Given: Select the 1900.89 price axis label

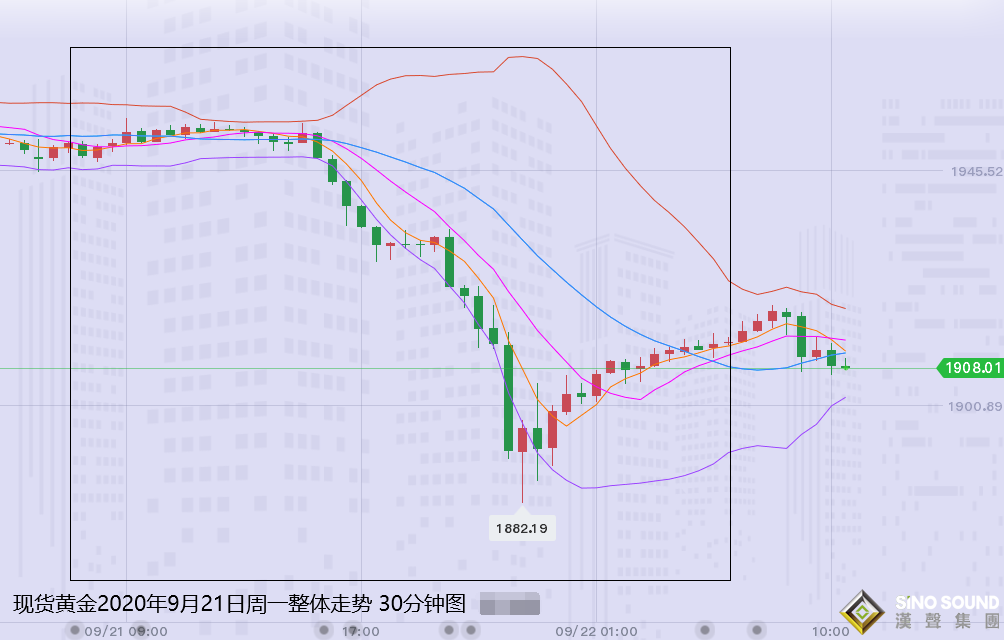Looking at the screenshot, I should [975, 406].
